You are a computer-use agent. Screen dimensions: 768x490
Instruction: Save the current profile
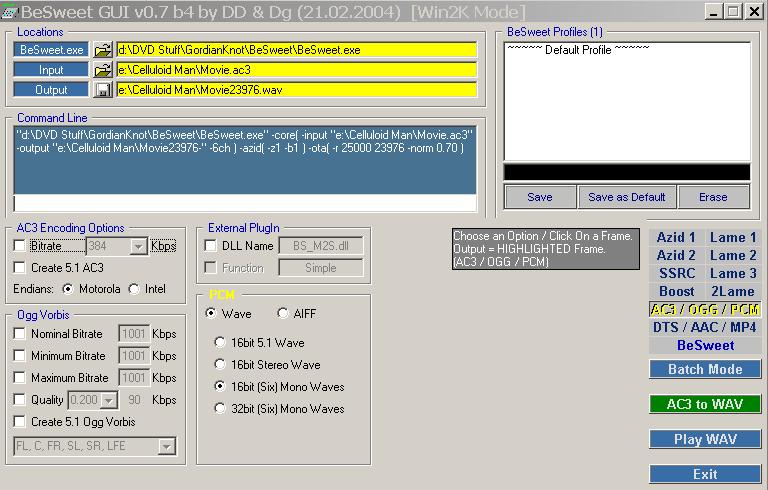tap(540, 197)
